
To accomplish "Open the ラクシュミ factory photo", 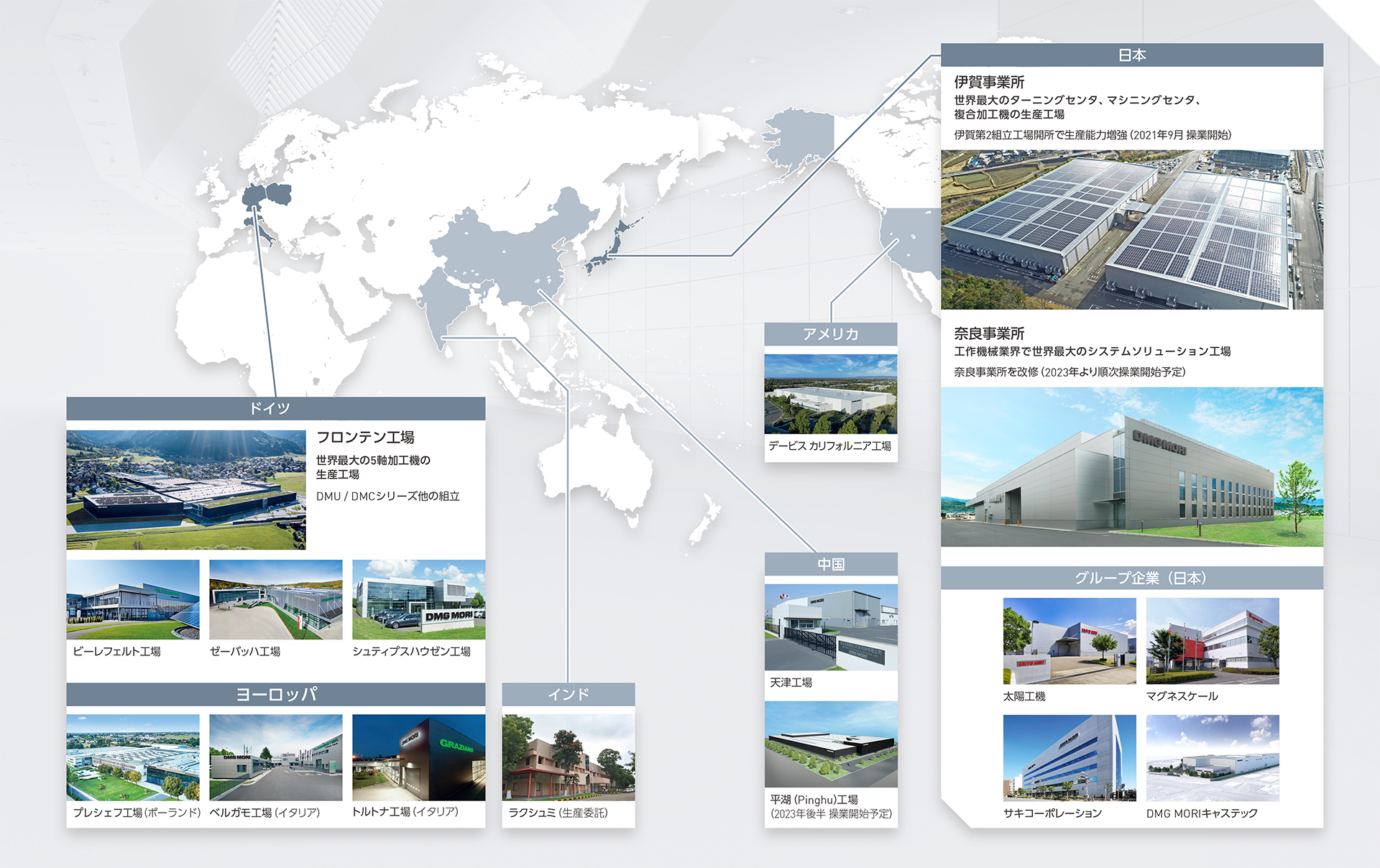I will [569, 757].
